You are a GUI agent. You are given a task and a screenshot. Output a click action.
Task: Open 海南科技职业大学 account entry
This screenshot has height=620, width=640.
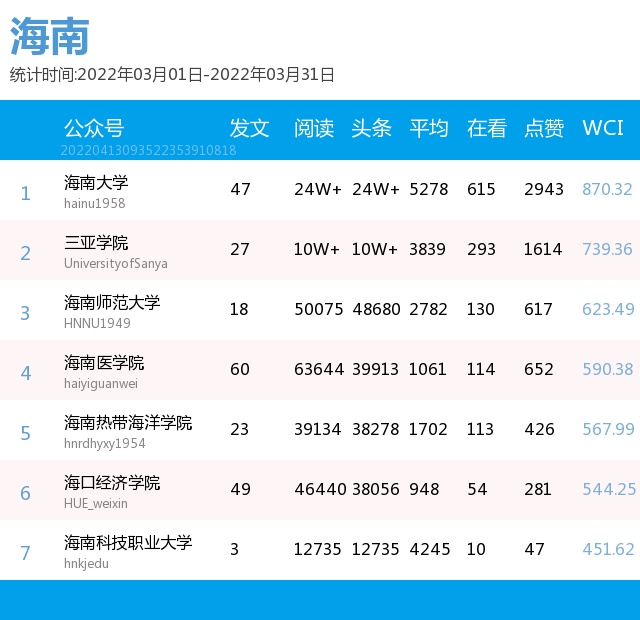[128, 542]
